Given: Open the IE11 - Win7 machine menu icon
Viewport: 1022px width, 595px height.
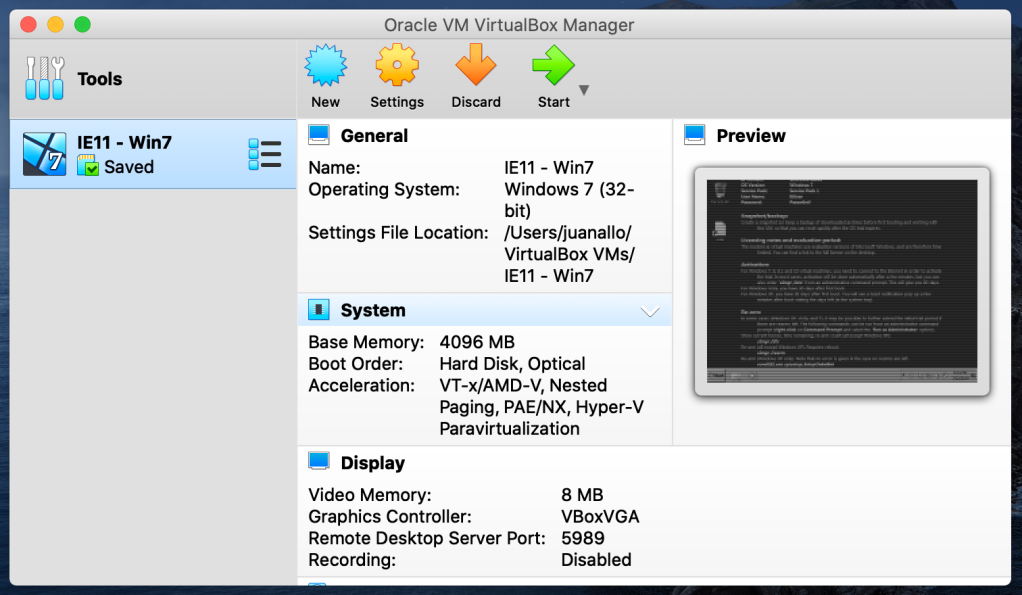Looking at the screenshot, I should pos(265,154).
